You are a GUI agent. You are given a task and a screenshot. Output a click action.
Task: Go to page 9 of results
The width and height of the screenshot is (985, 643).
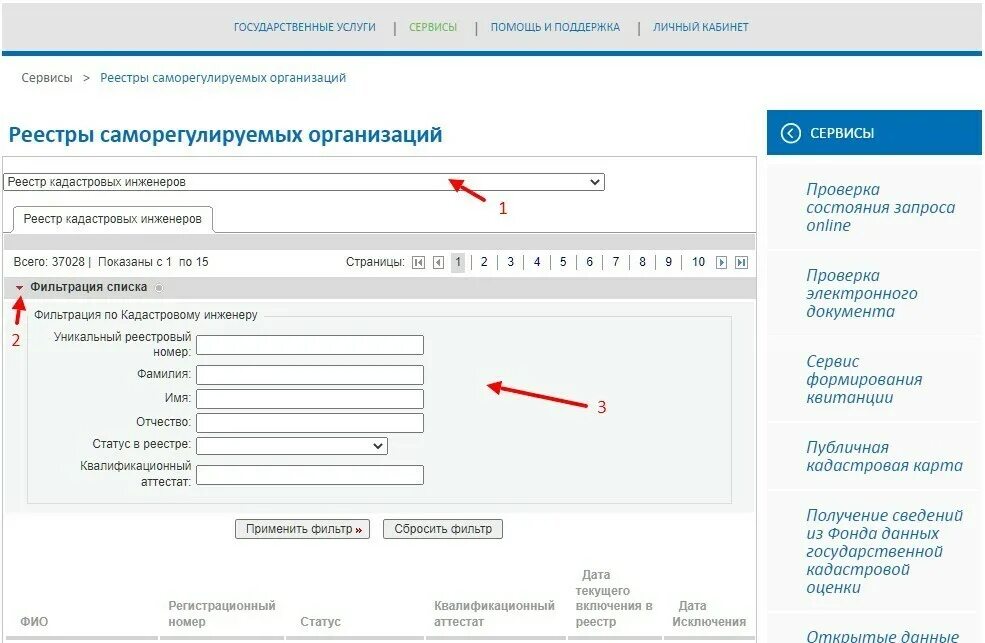[668, 262]
